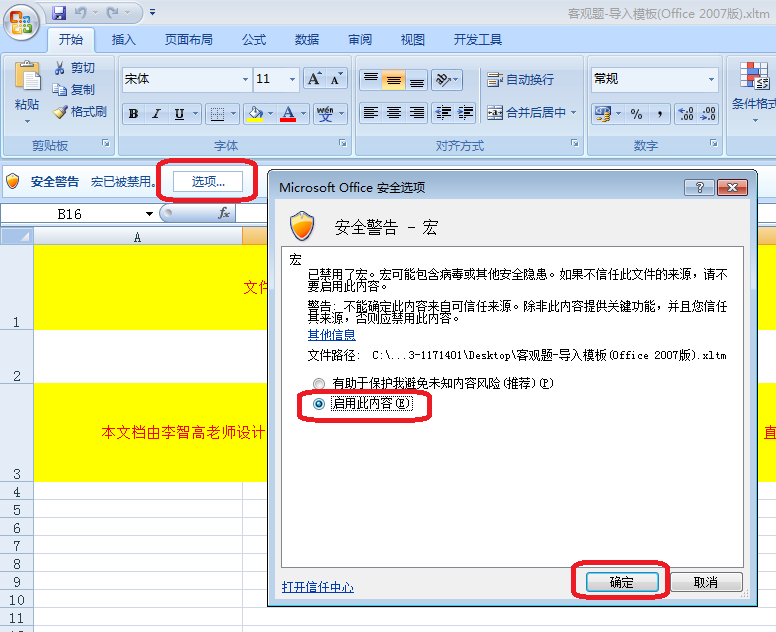This screenshot has width=776, height=632.
Task: Click 取消 to cancel the dialog
Action: 706,583
